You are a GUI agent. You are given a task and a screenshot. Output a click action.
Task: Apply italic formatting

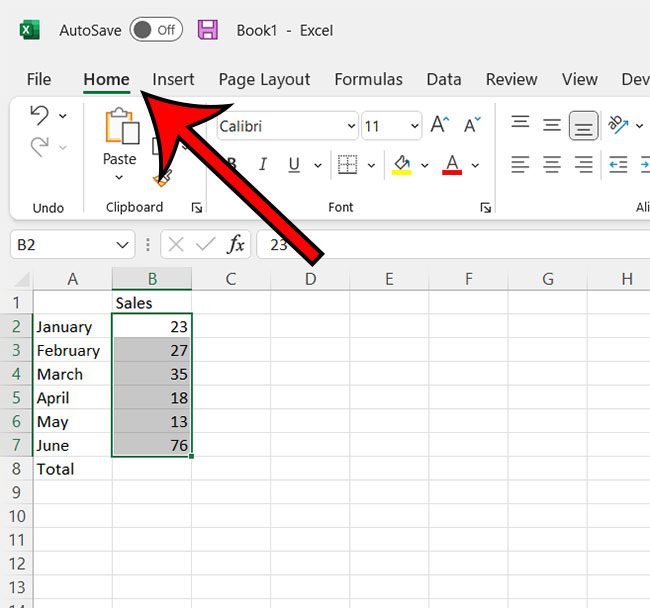click(263, 165)
